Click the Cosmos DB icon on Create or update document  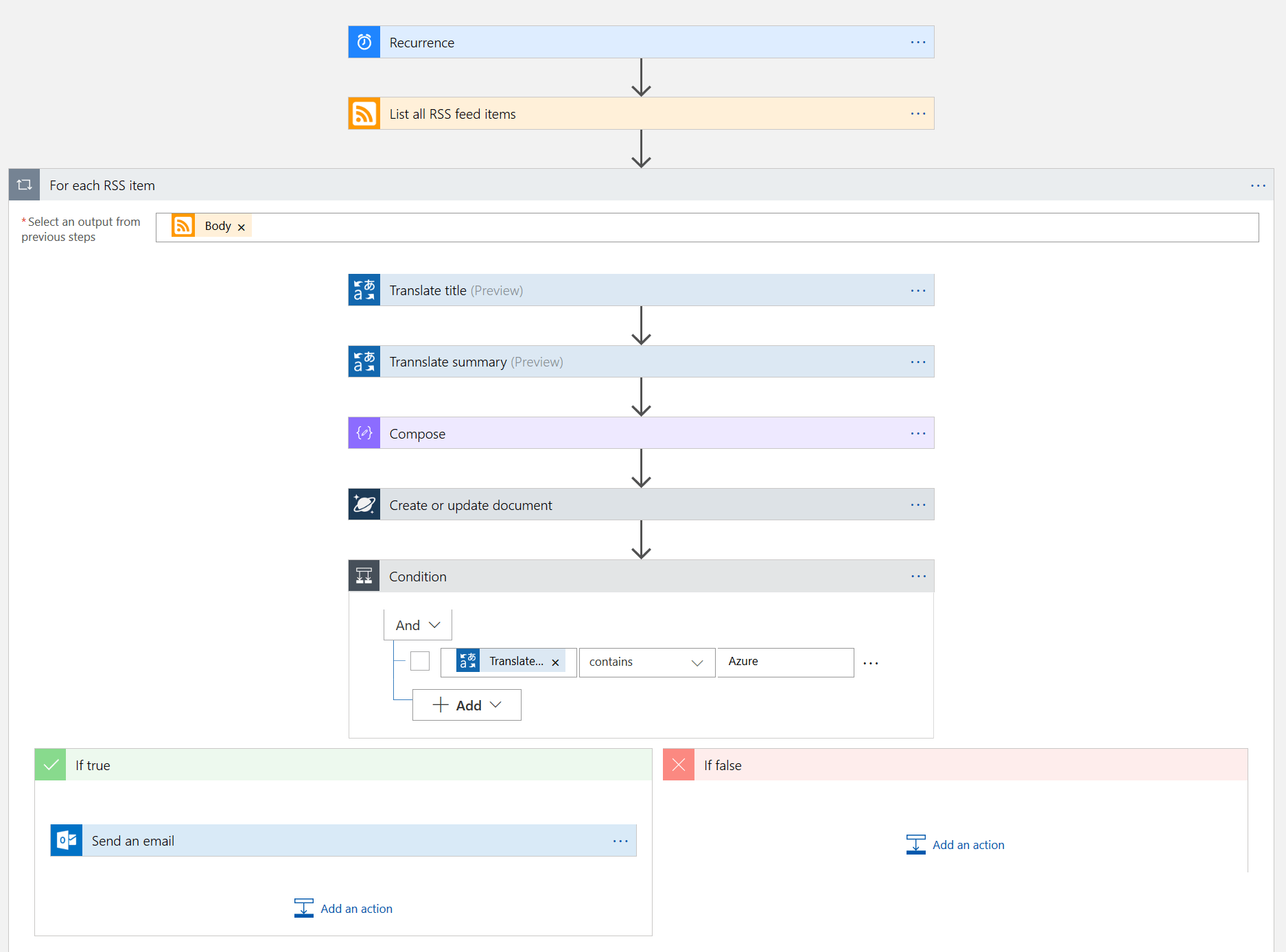pyautogui.click(x=364, y=504)
